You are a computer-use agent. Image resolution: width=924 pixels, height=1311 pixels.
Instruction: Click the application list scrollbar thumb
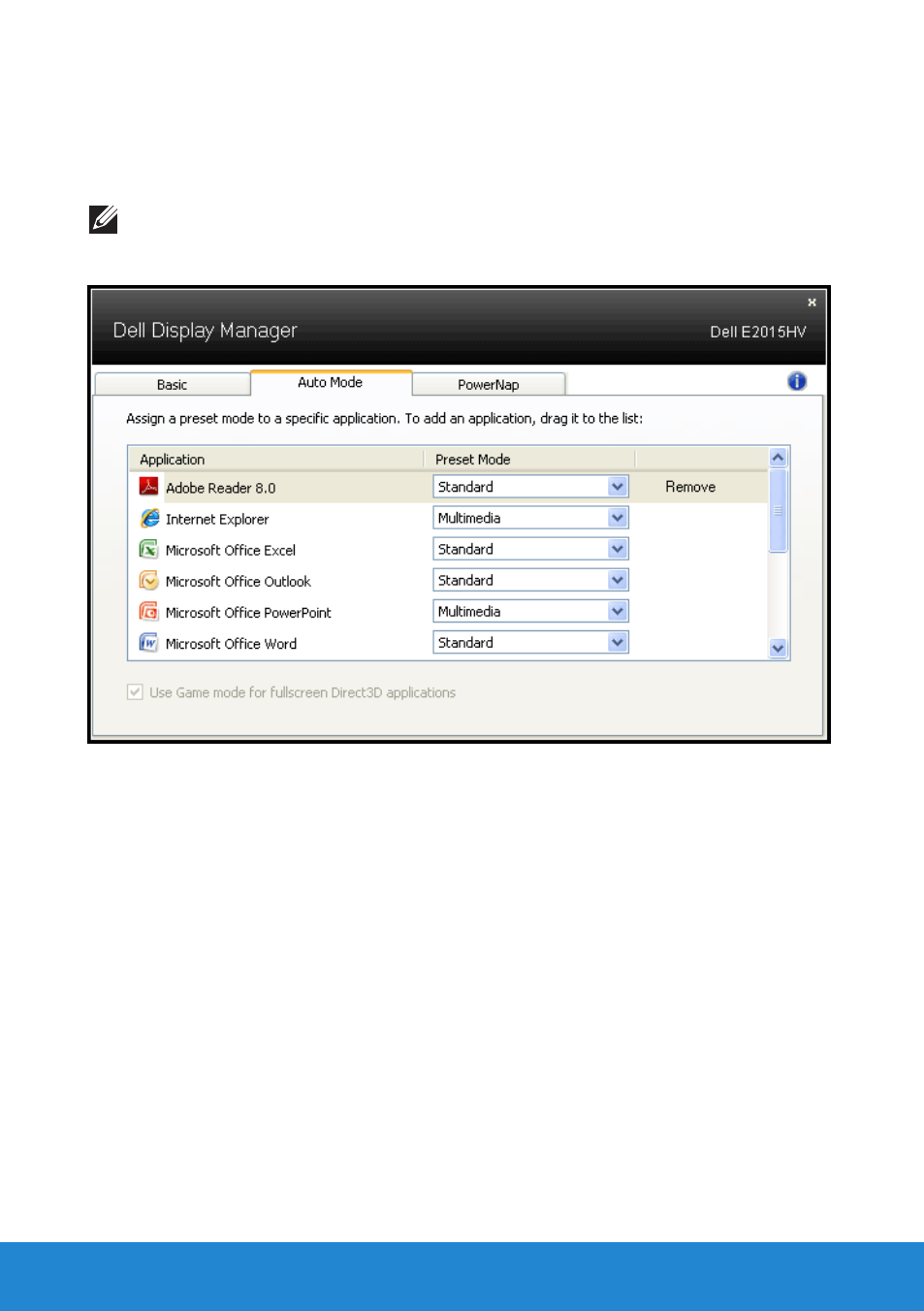778,510
